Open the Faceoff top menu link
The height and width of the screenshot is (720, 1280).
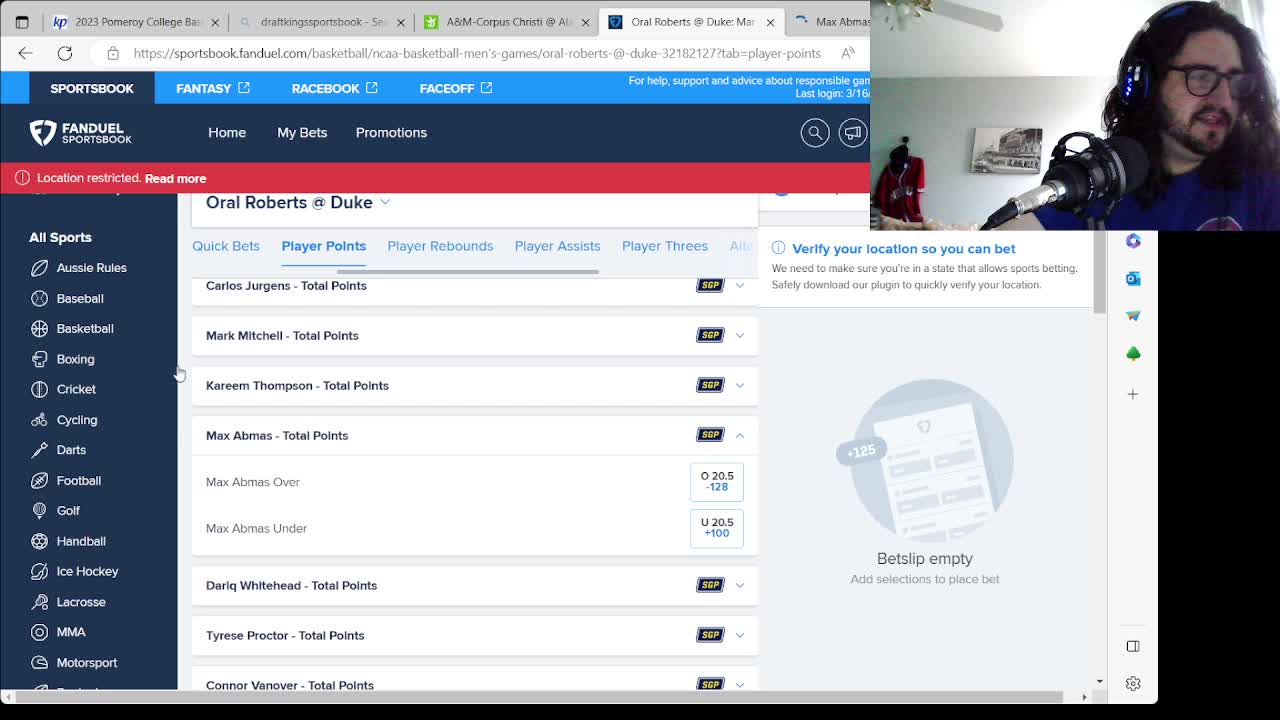click(x=455, y=88)
